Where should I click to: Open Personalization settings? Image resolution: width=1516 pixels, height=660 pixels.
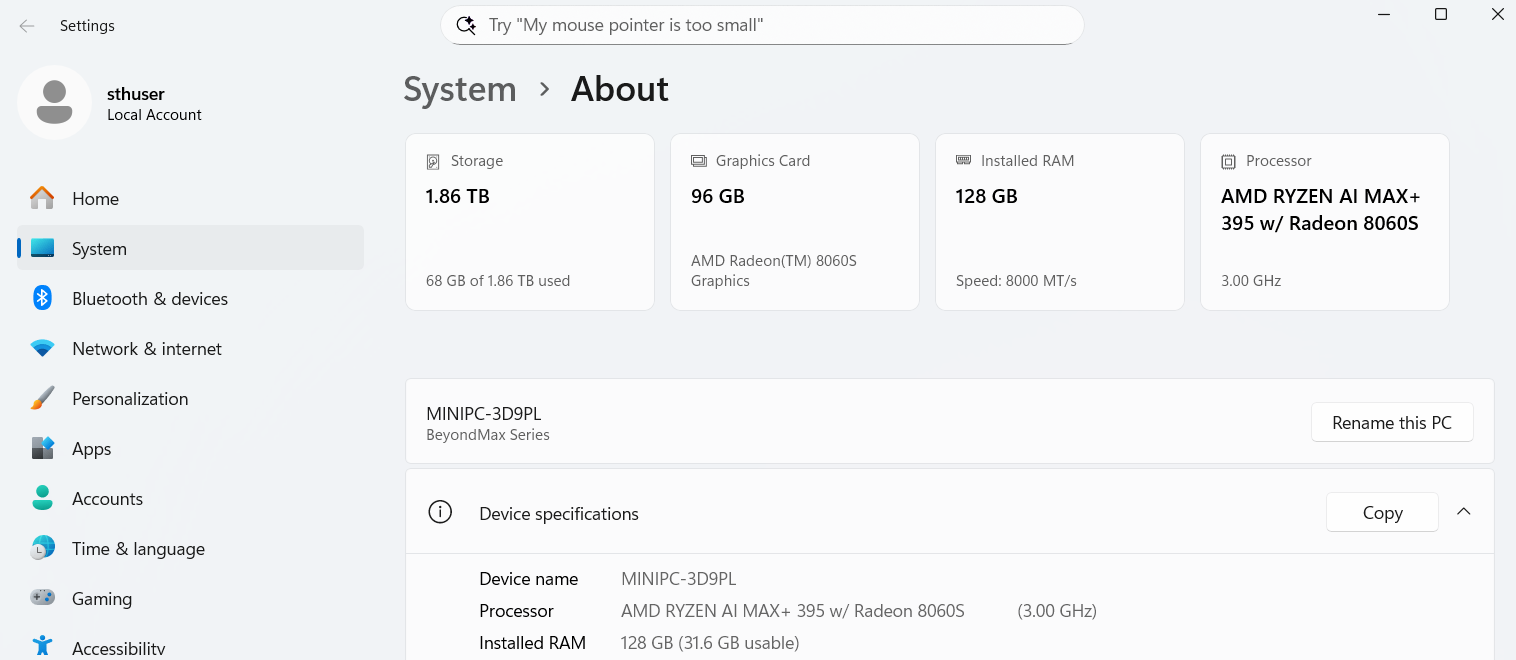[190, 398]
